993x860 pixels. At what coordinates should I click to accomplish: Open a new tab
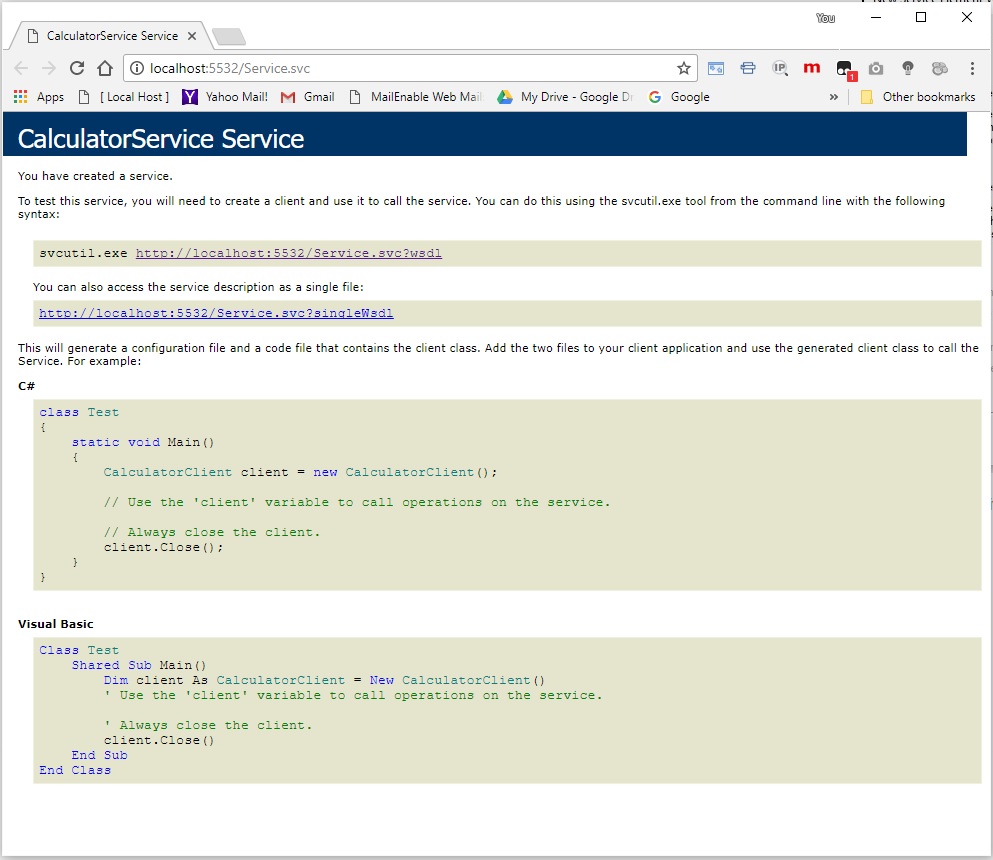pos(229,37)
